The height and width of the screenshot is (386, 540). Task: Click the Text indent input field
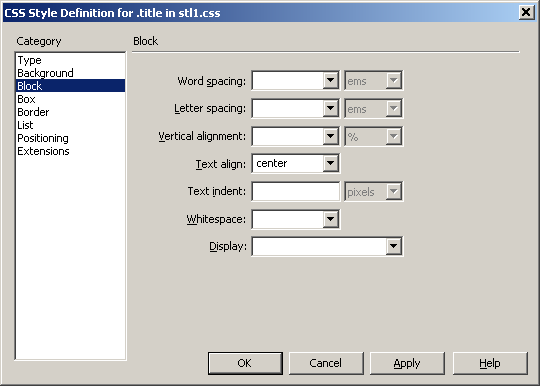point(295,191)
